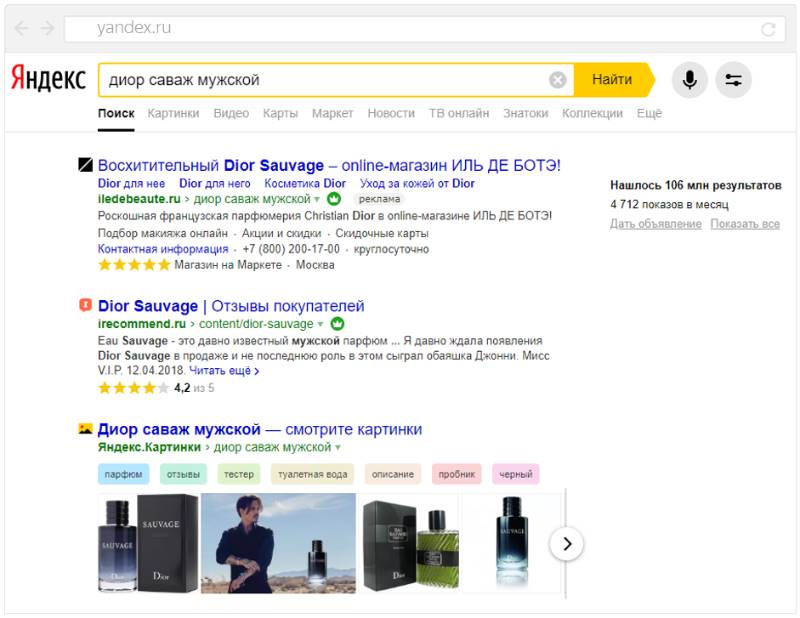Click the ИЛЬ ДЕ БОТЭ favicon

[x=85, y=165]
